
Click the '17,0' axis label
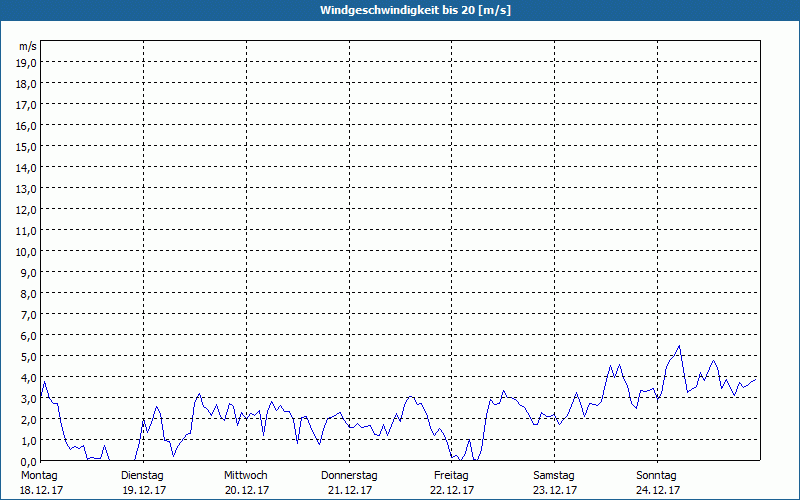(27, 105)
